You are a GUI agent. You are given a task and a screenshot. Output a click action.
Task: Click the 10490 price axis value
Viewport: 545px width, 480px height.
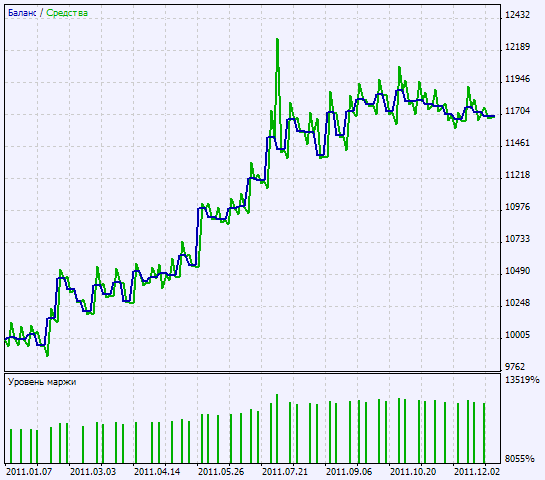point(517,271)
